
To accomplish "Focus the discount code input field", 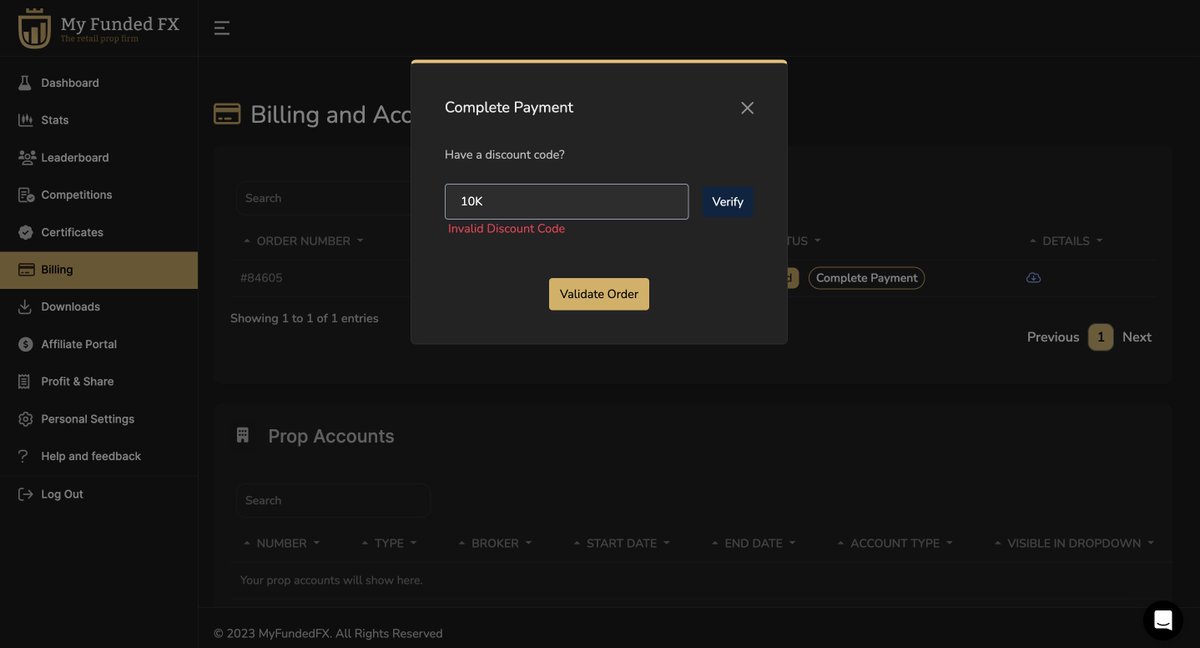I will click(x=567, y=202).
